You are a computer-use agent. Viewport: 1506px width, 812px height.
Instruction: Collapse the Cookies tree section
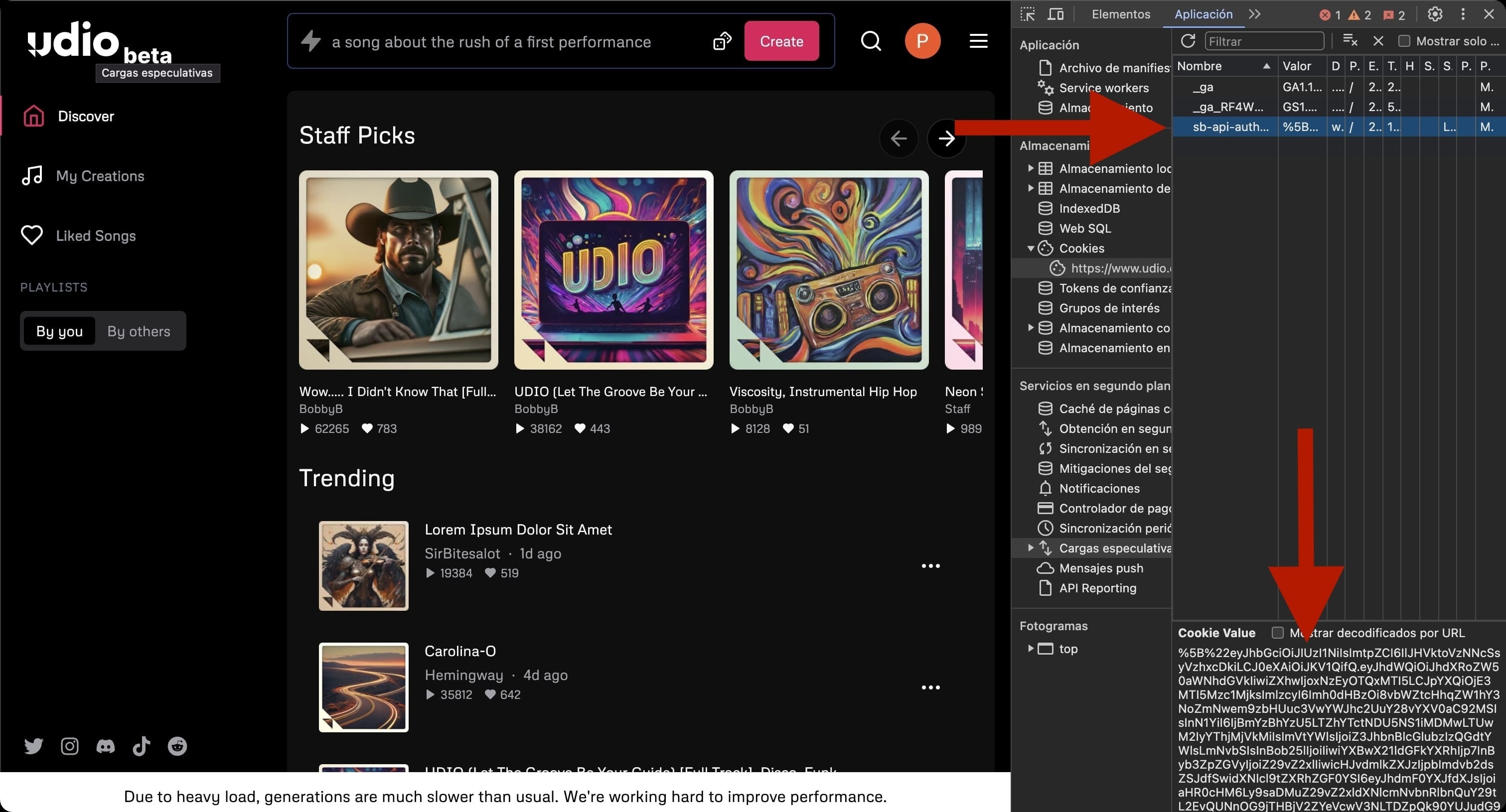coord(1031,249)
